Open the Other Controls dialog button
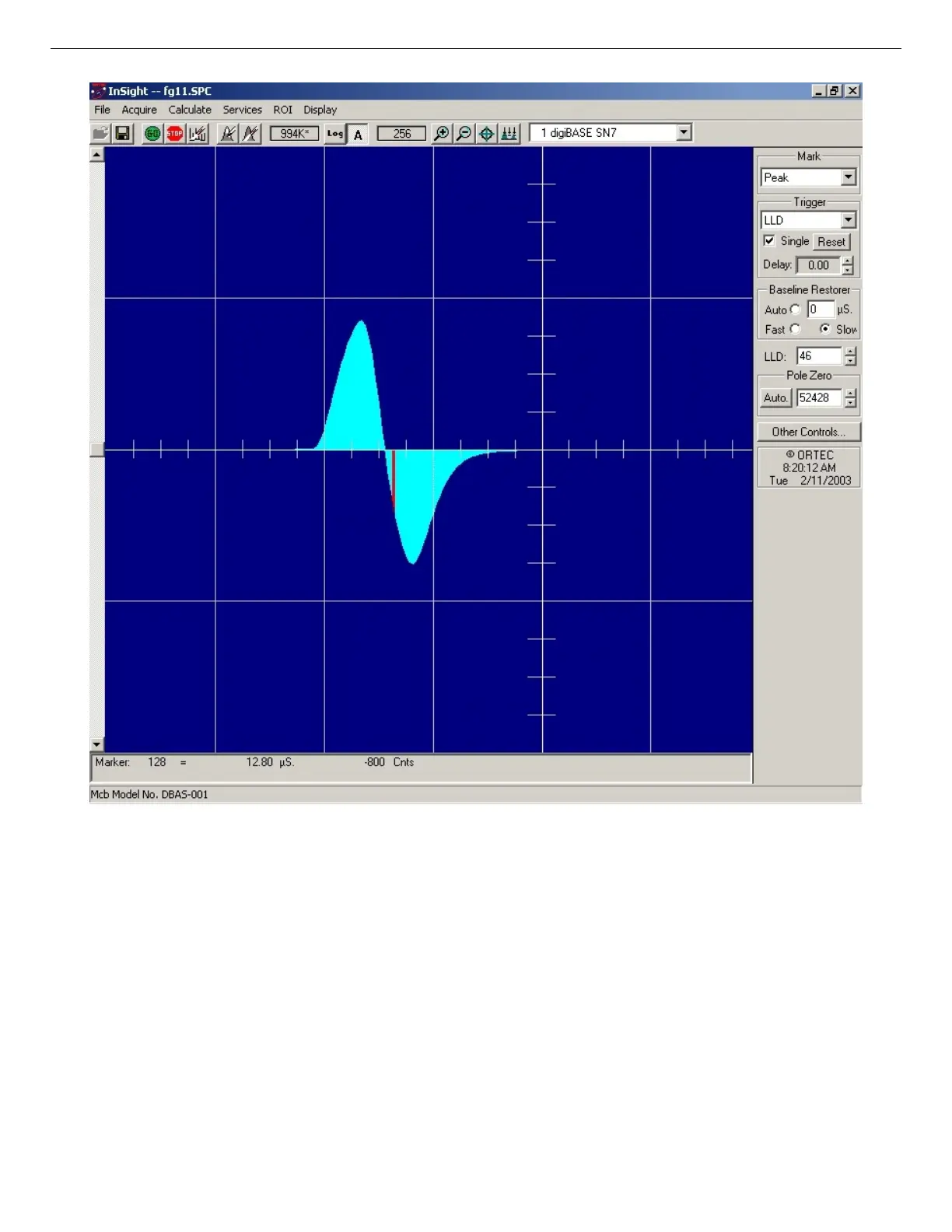This screenshot has height=1232, width=952. coord(809,432)
